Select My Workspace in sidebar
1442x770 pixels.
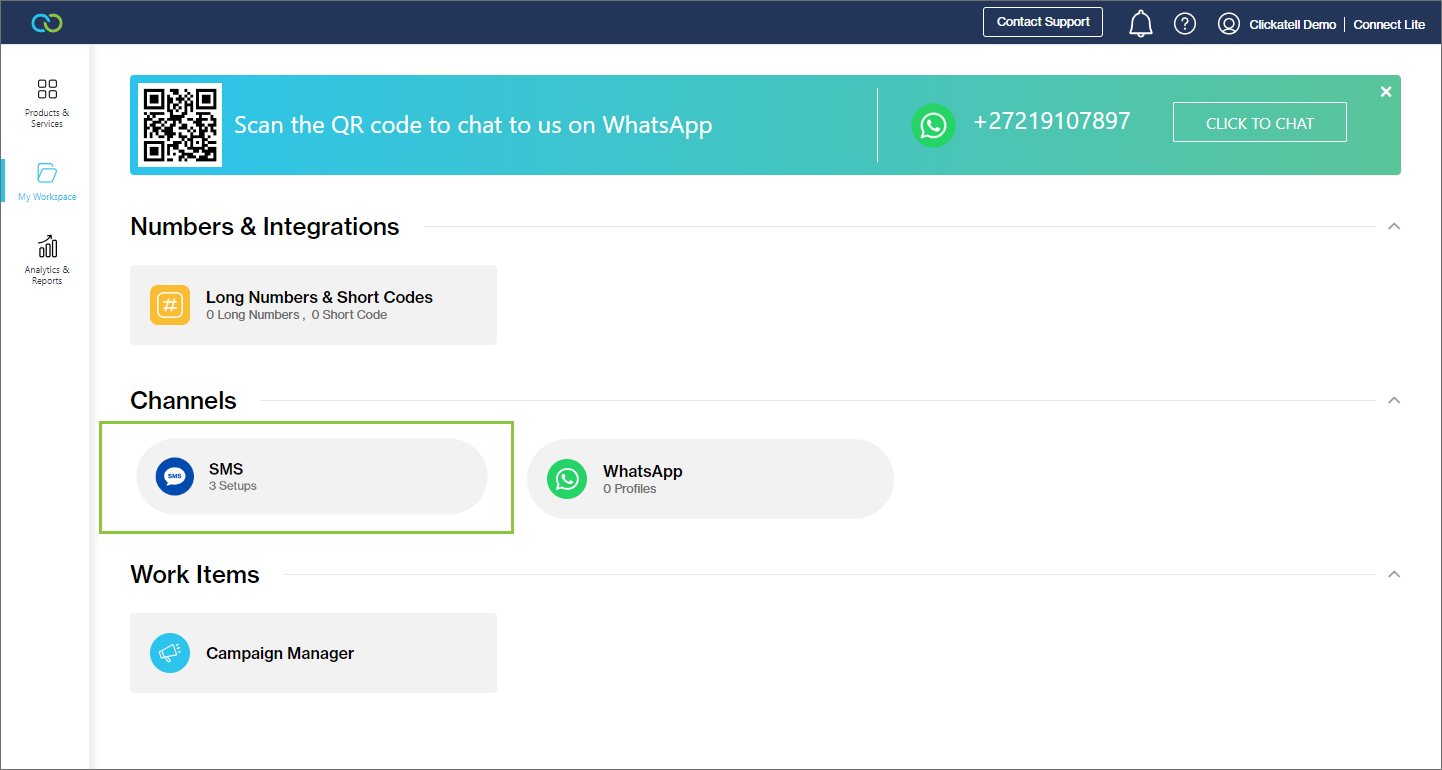point(47,182)
